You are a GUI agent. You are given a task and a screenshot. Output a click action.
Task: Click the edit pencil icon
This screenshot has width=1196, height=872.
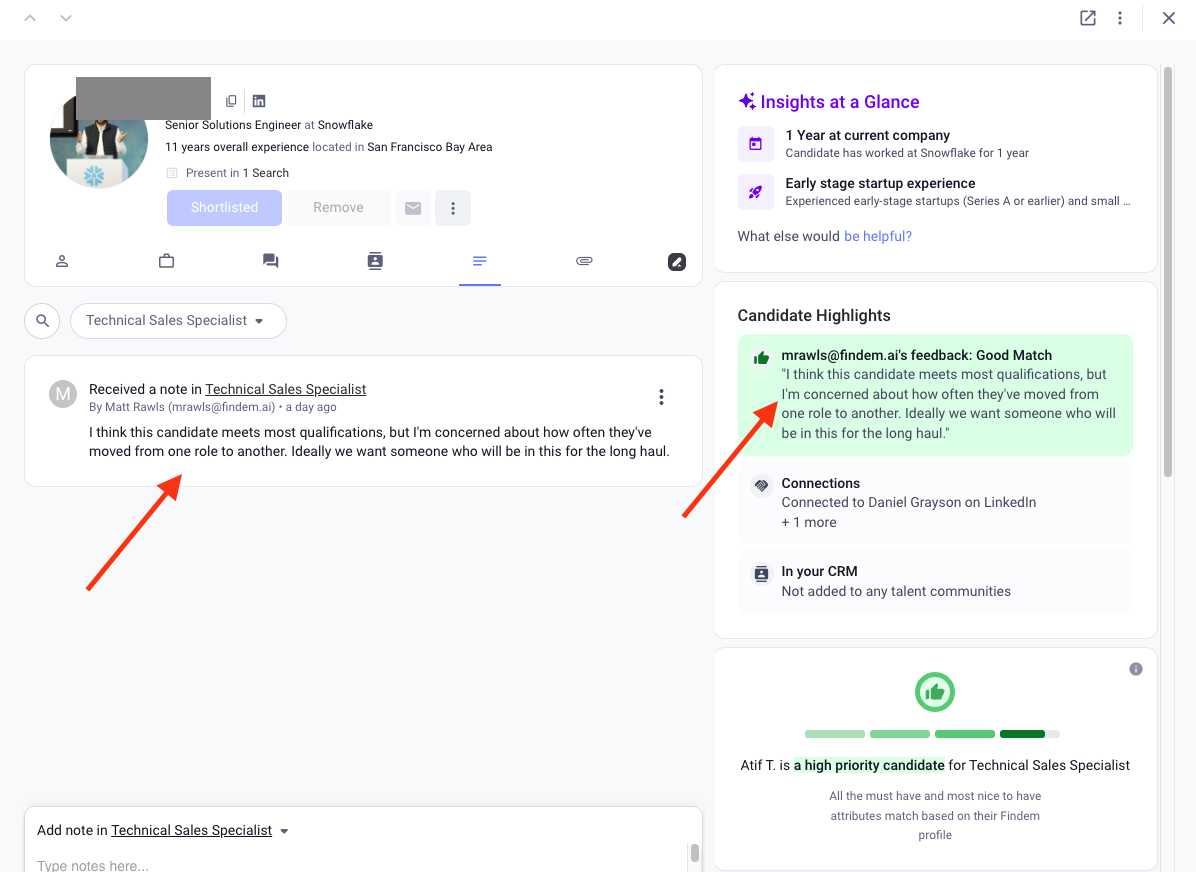pyautogui.click(x=677, y=262)
